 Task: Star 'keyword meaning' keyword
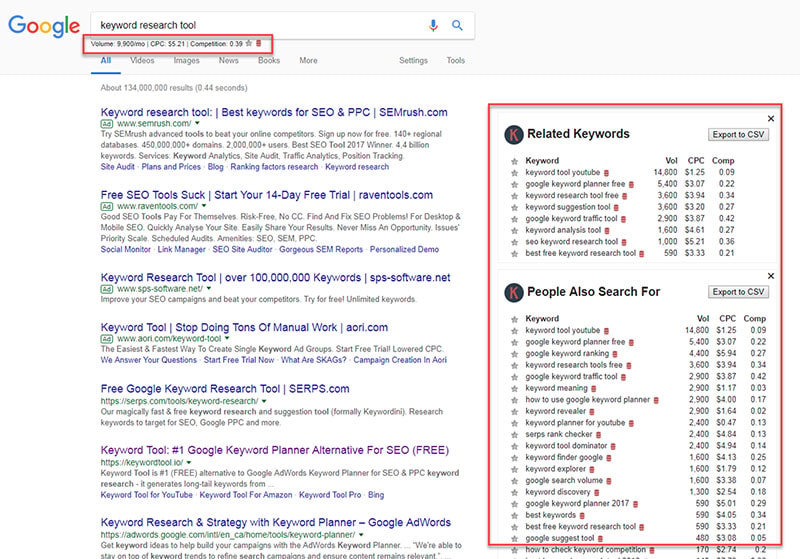tap(514, 389)
